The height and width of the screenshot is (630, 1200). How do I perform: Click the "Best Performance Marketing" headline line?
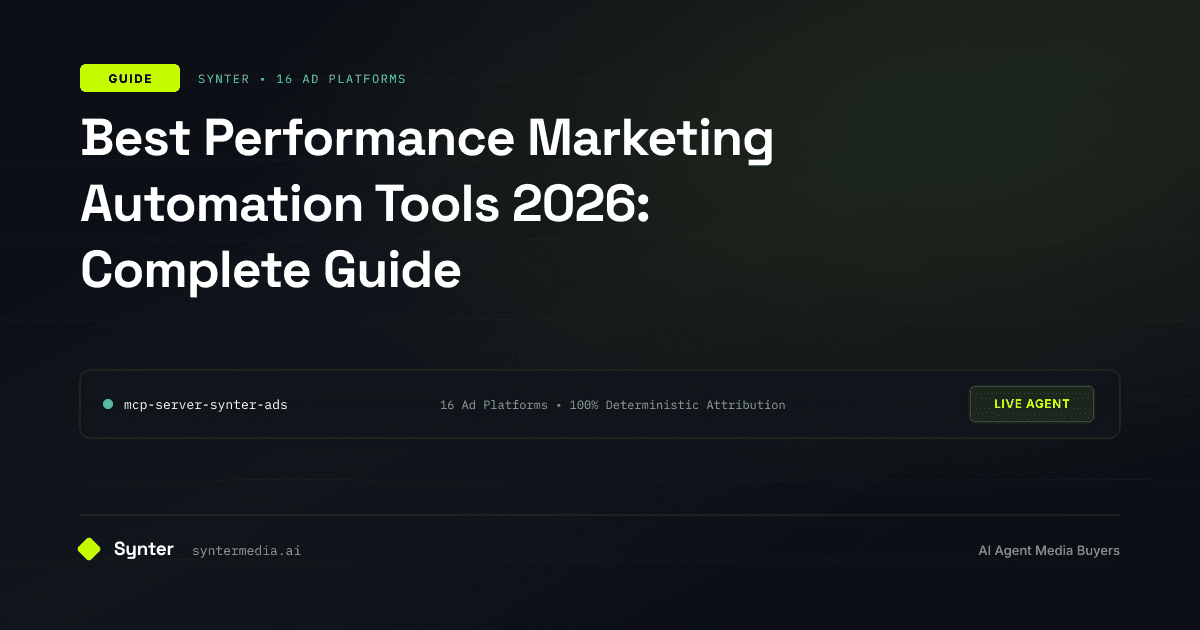point(427,142)
